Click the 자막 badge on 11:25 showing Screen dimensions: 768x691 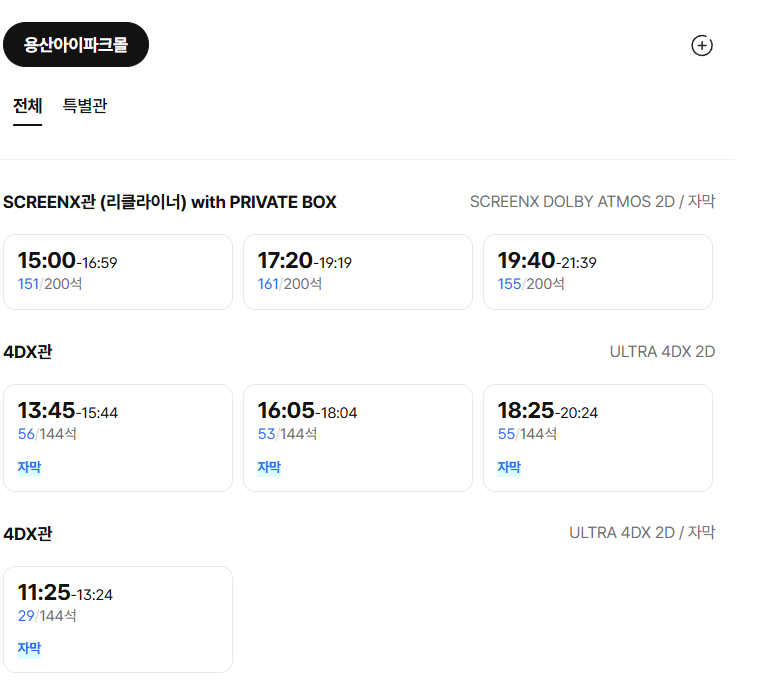[30, 649]
